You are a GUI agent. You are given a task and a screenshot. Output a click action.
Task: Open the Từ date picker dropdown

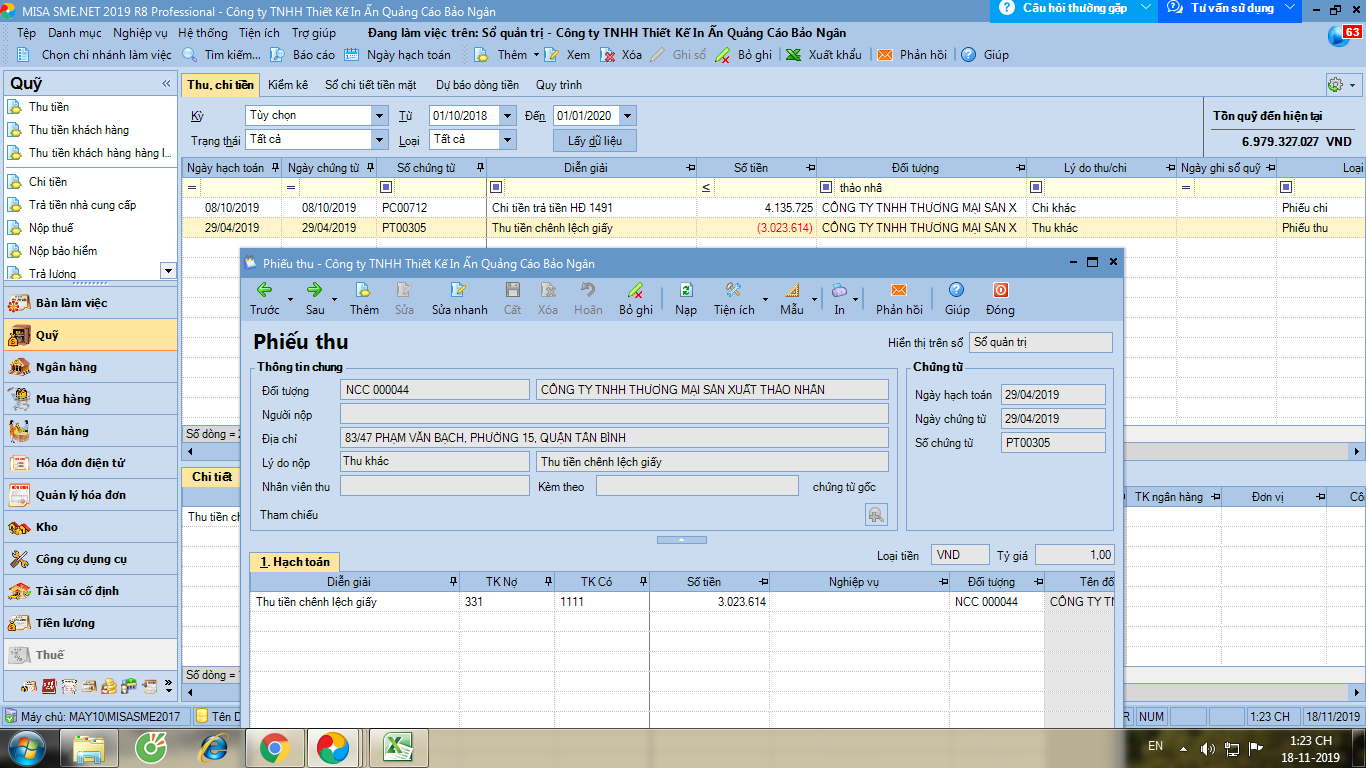pyautogui.click(x=508, y=116)
